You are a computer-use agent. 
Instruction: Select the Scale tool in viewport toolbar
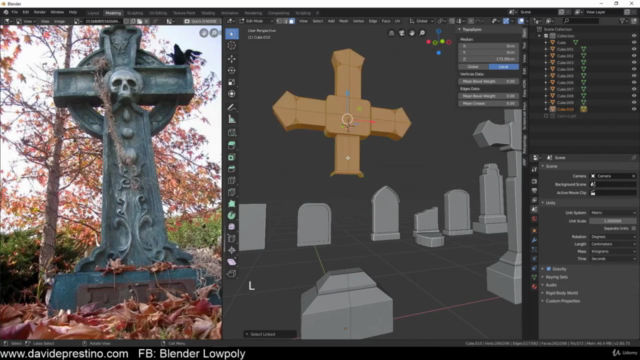point(231,82)
